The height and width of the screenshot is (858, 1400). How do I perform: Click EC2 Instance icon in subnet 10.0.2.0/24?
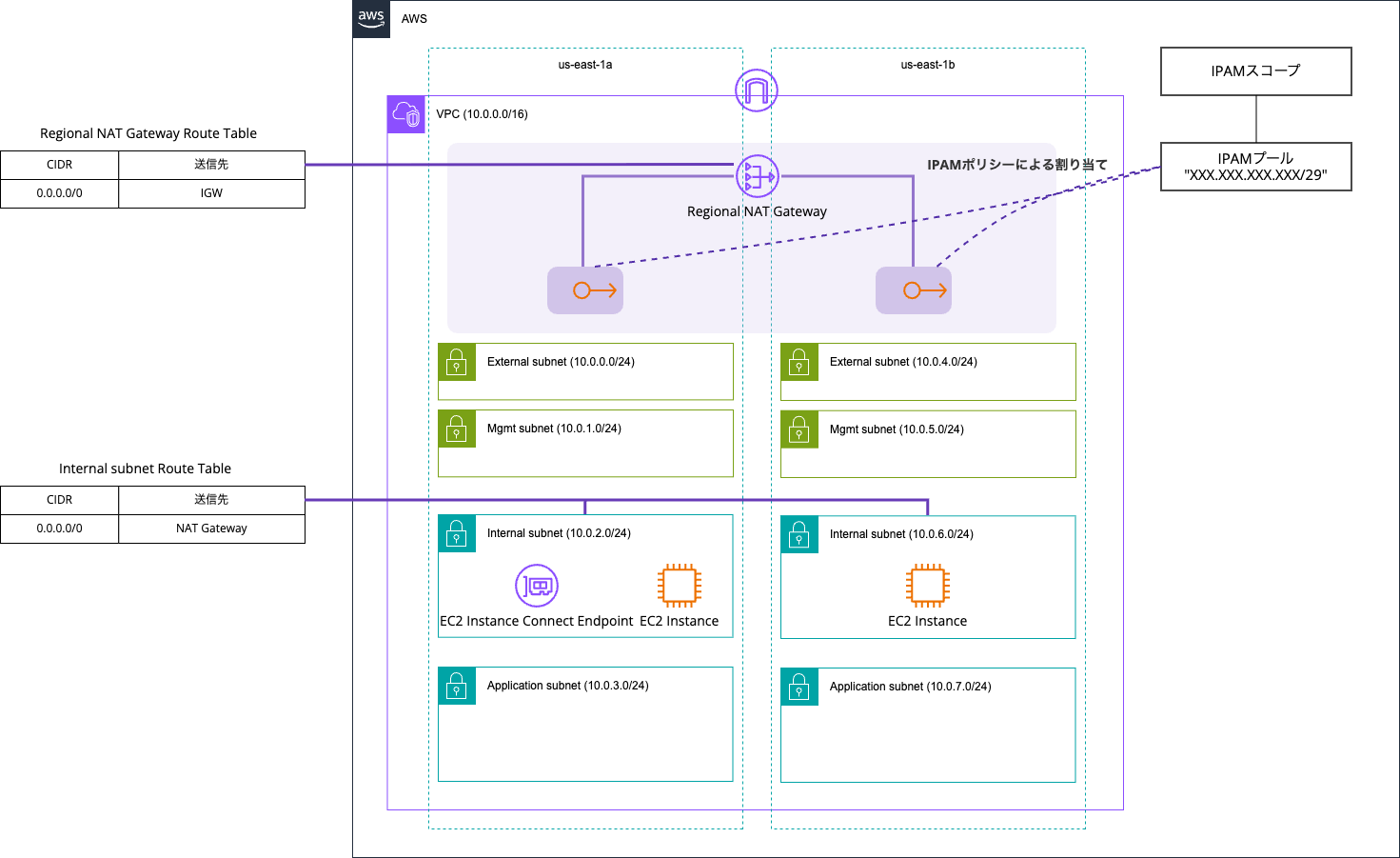tap(680, 586)
